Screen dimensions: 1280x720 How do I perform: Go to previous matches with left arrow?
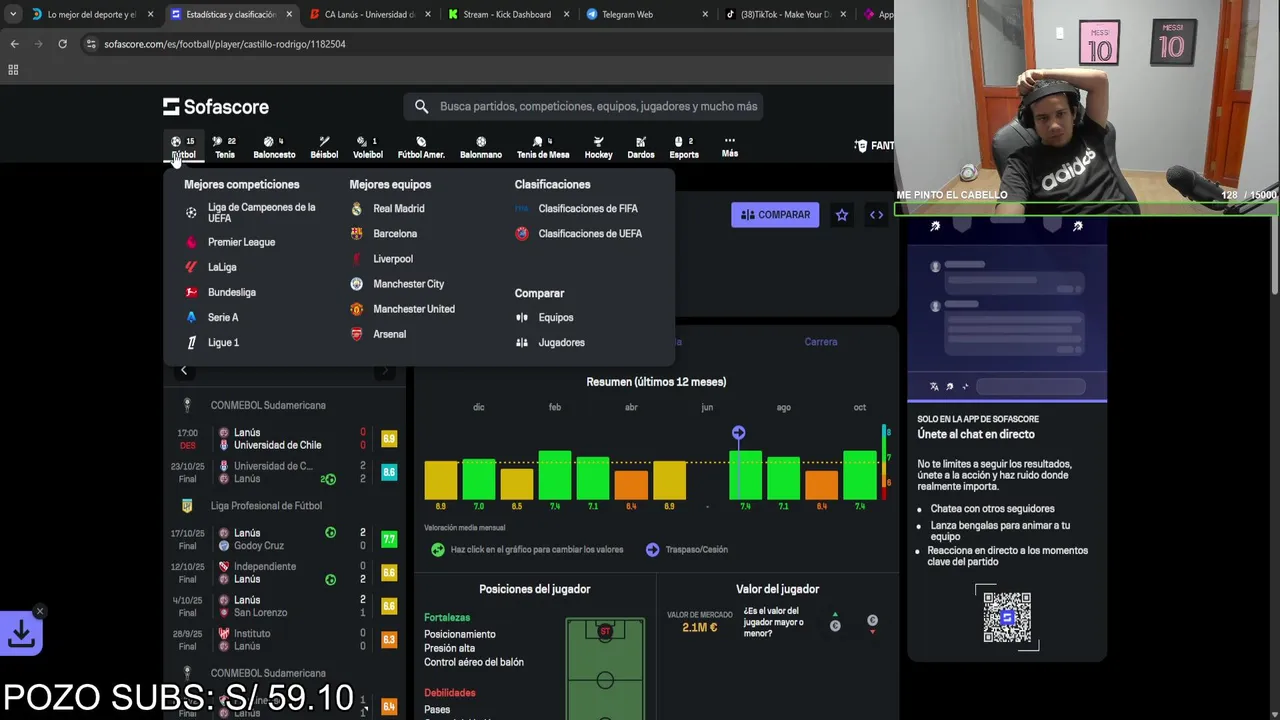184,371
